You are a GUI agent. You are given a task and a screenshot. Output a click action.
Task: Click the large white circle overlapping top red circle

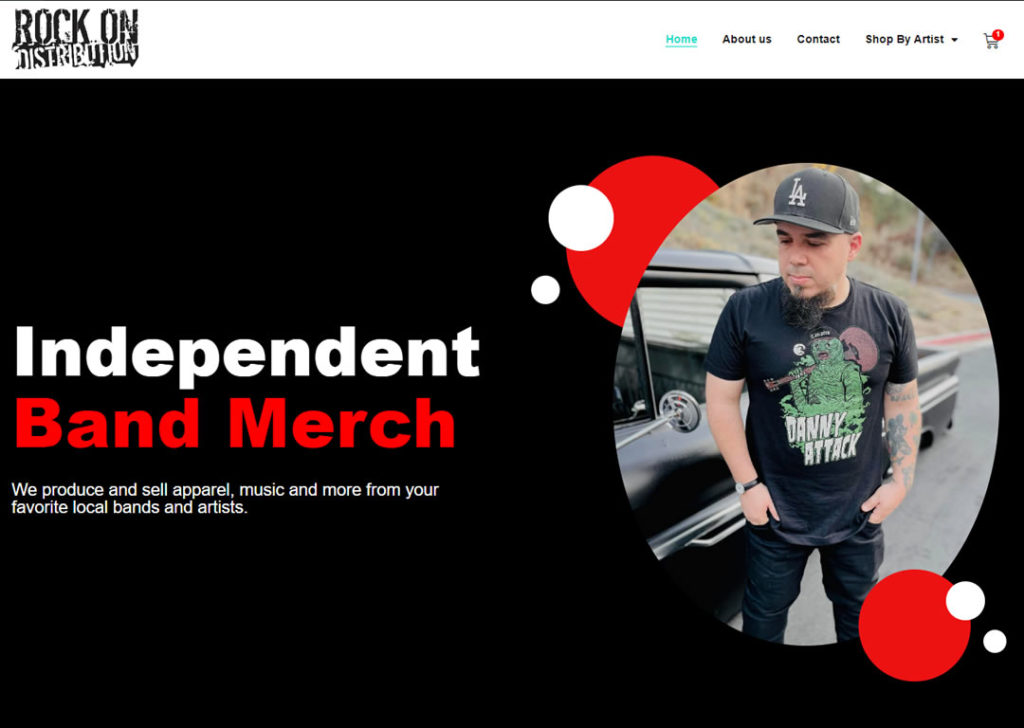click(x=581, y=218)
